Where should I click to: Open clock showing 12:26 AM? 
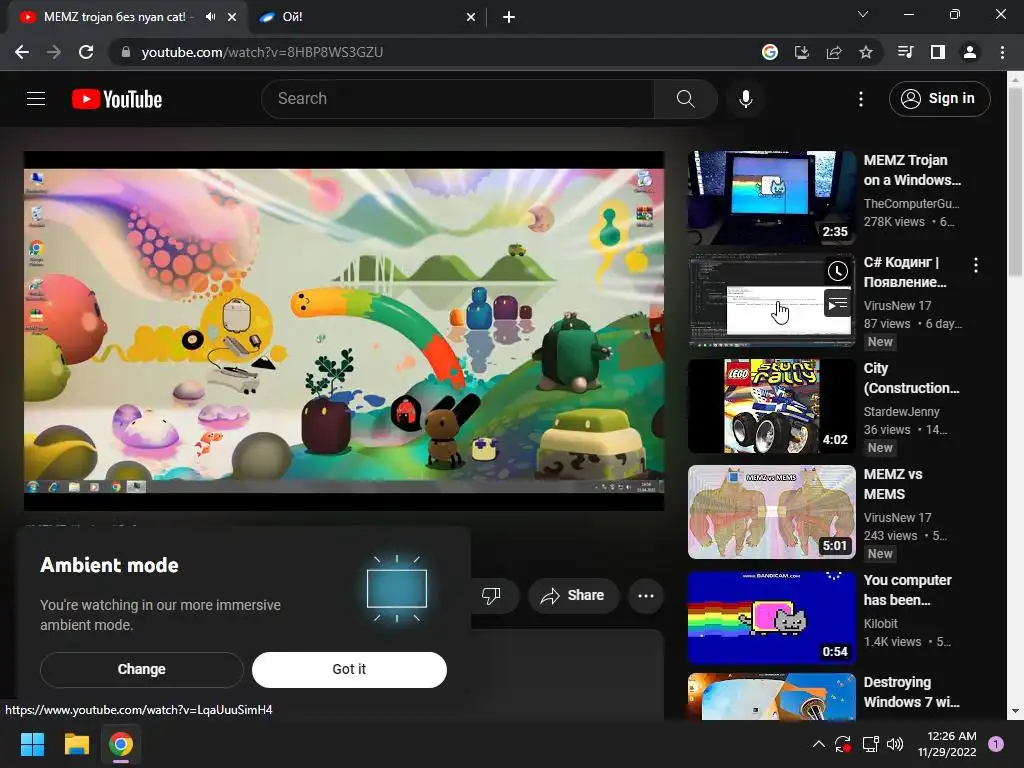pos(946,744)
